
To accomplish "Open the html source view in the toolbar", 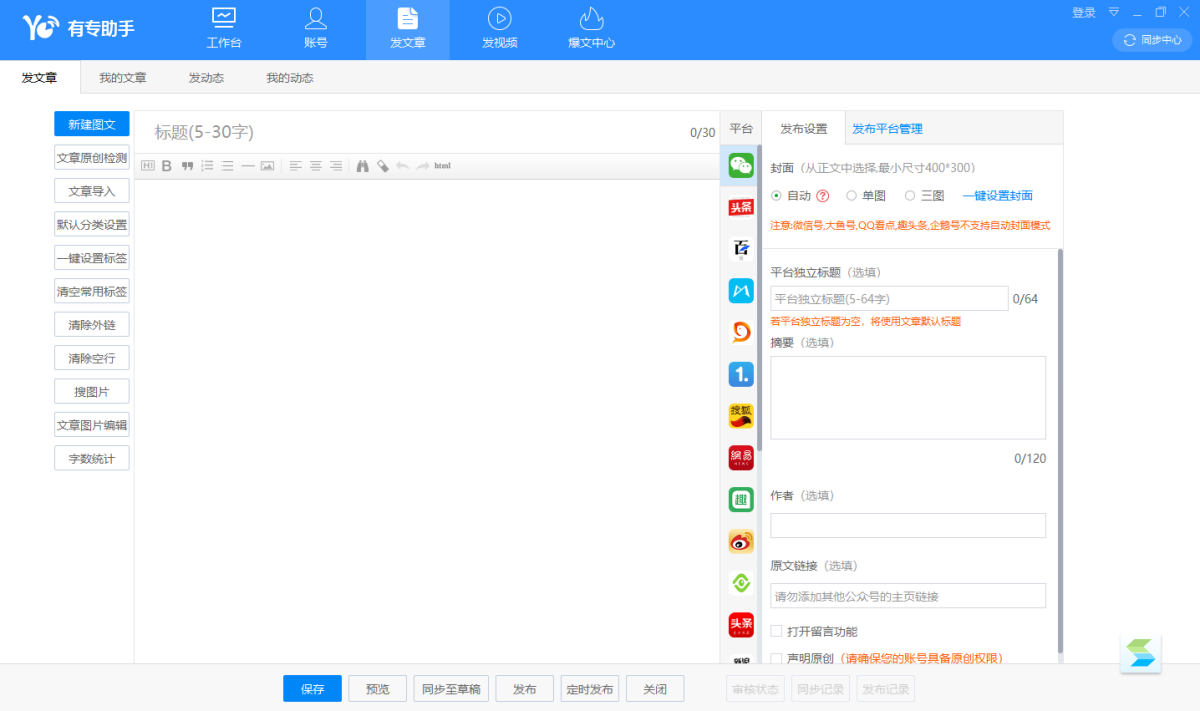I will (x=442, y=166).
